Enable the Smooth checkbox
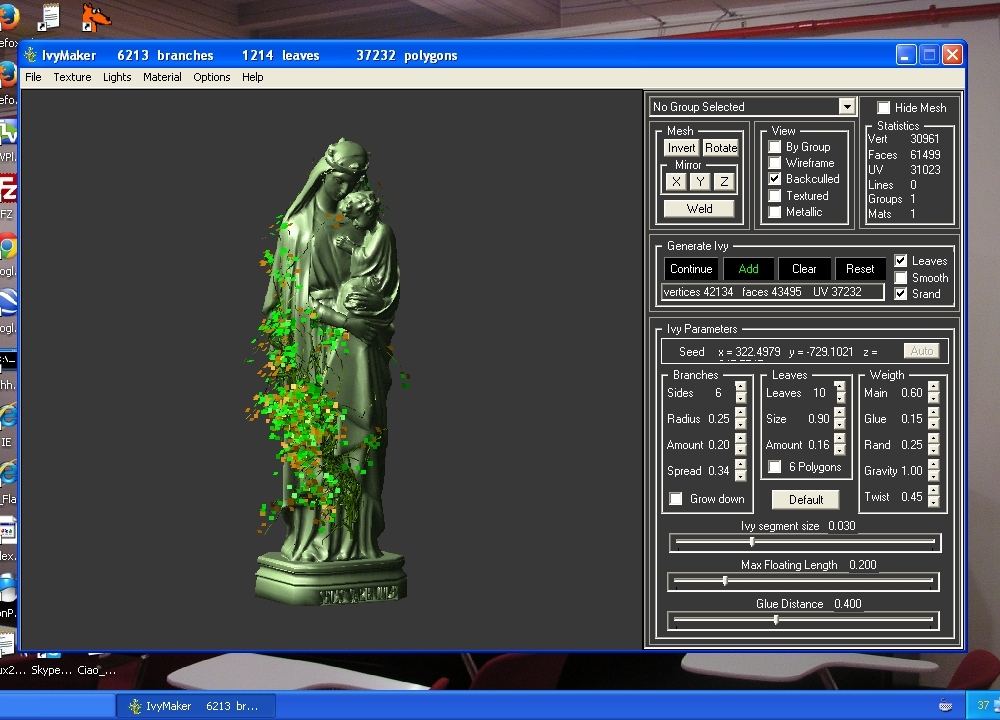The width and height of the screenshot is (1000, 720). pos(901,277)
